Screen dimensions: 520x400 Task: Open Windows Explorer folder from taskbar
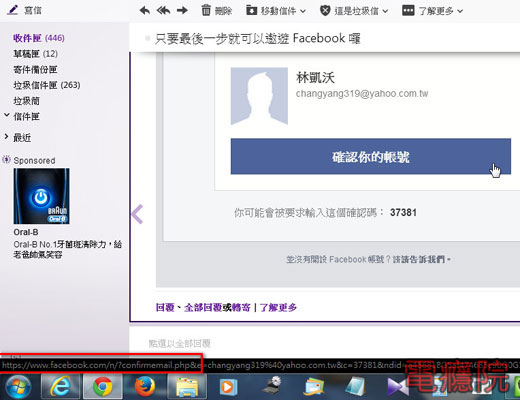click(187, 387)
